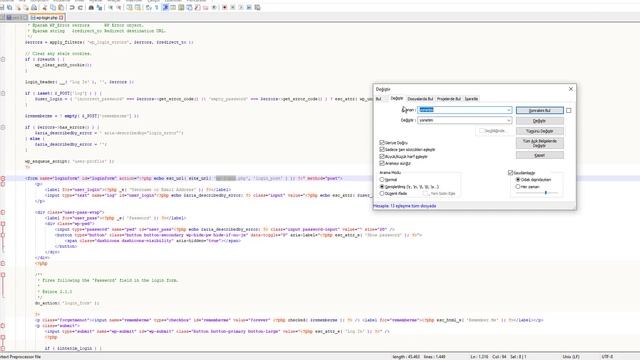Close the wp-login.php tab via its X
The image size is (640, 360).
61,18
